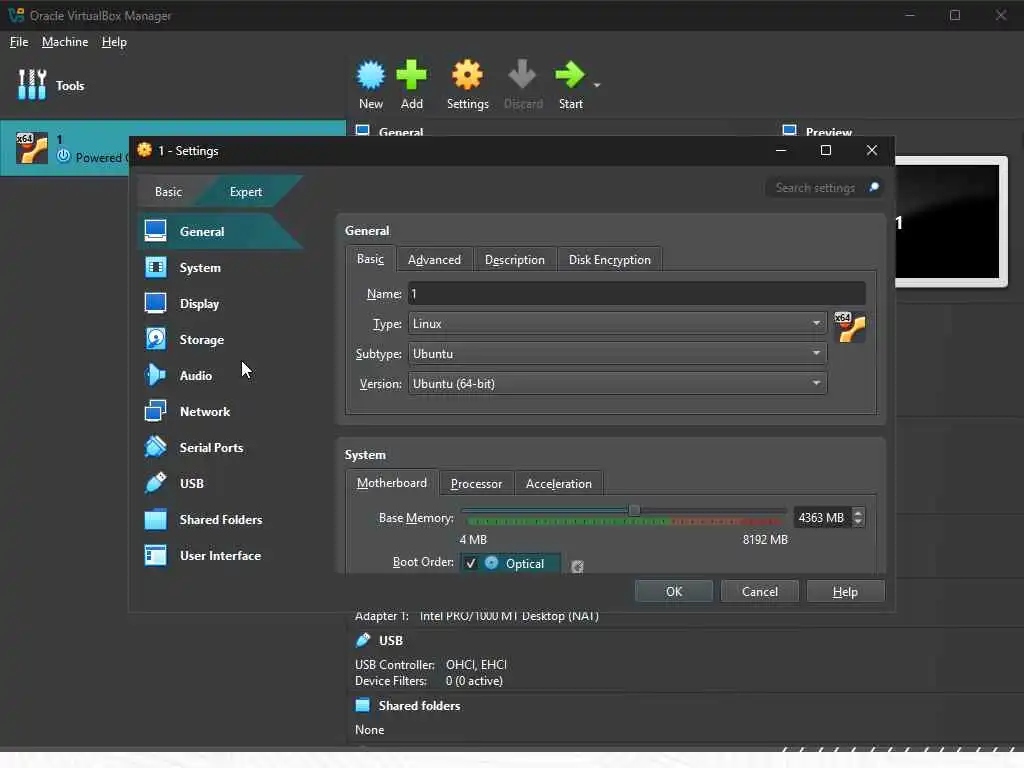Click the search magnifier icon in settings

pos(874,188)
